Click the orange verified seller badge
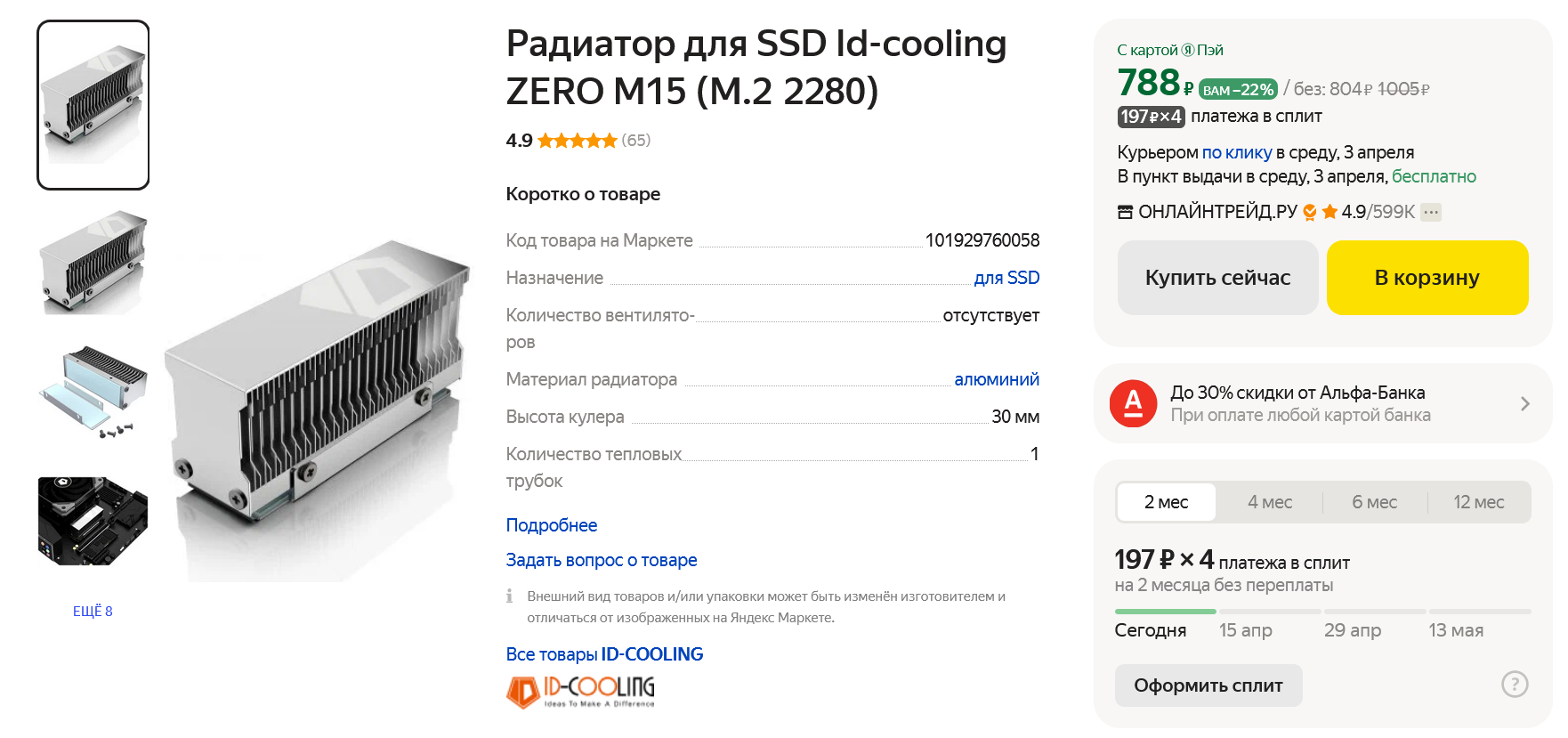The width and height of the screenshot is (1568, 738). click(1310, 212)
